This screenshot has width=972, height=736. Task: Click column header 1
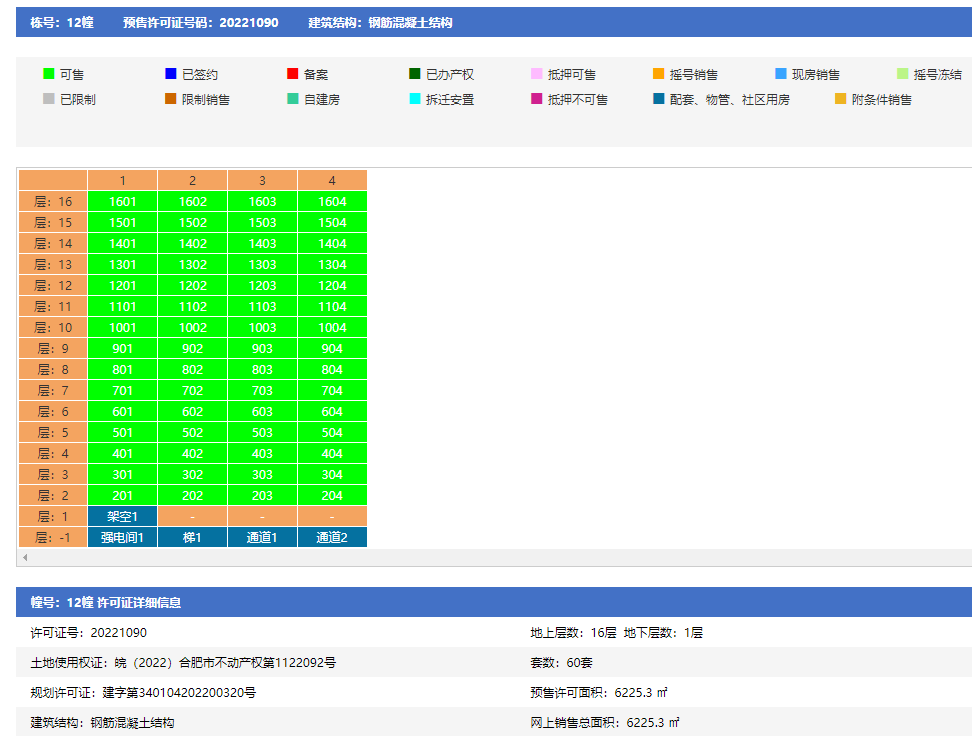[x=123, y=180]
